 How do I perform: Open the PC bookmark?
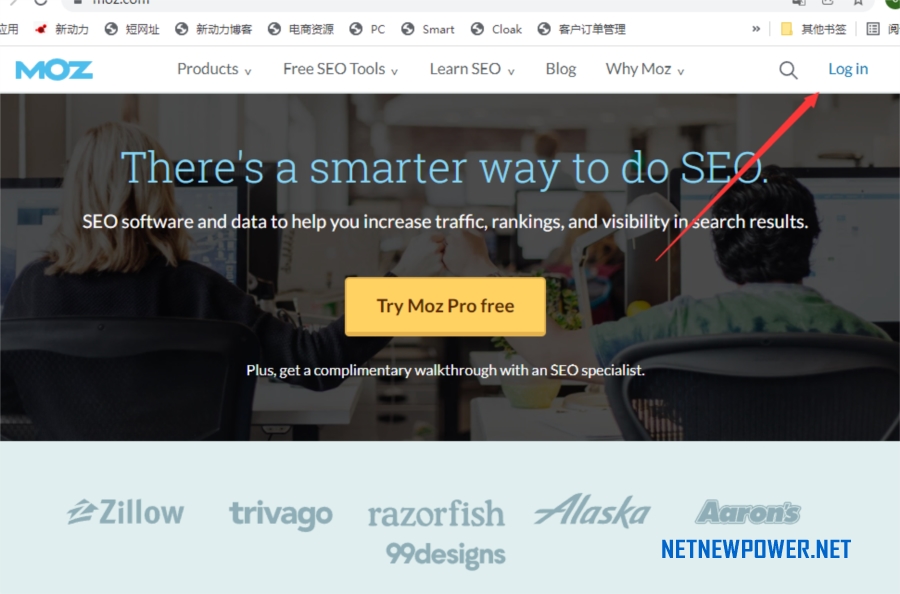[x=367, y=29]
